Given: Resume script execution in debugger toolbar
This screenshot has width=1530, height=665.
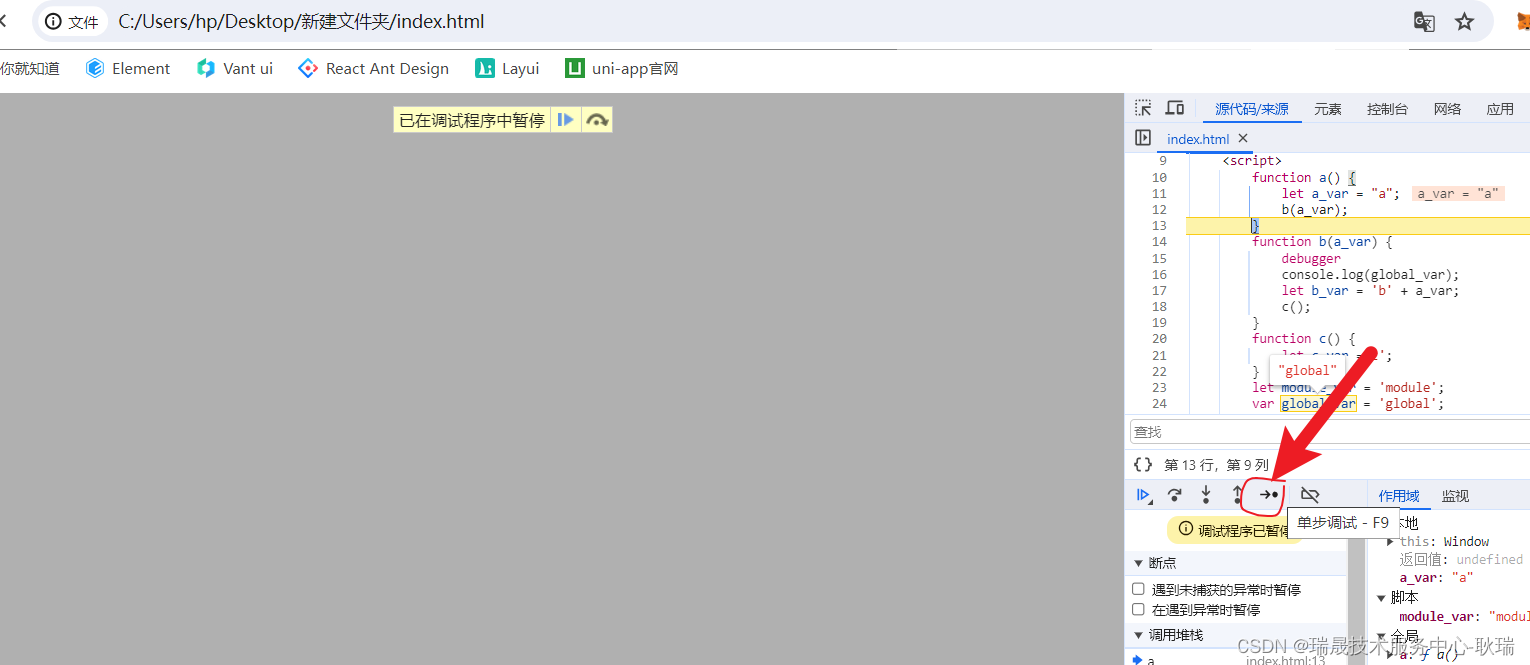Looking at the screenshot, I should click(x=1144, y=495).
